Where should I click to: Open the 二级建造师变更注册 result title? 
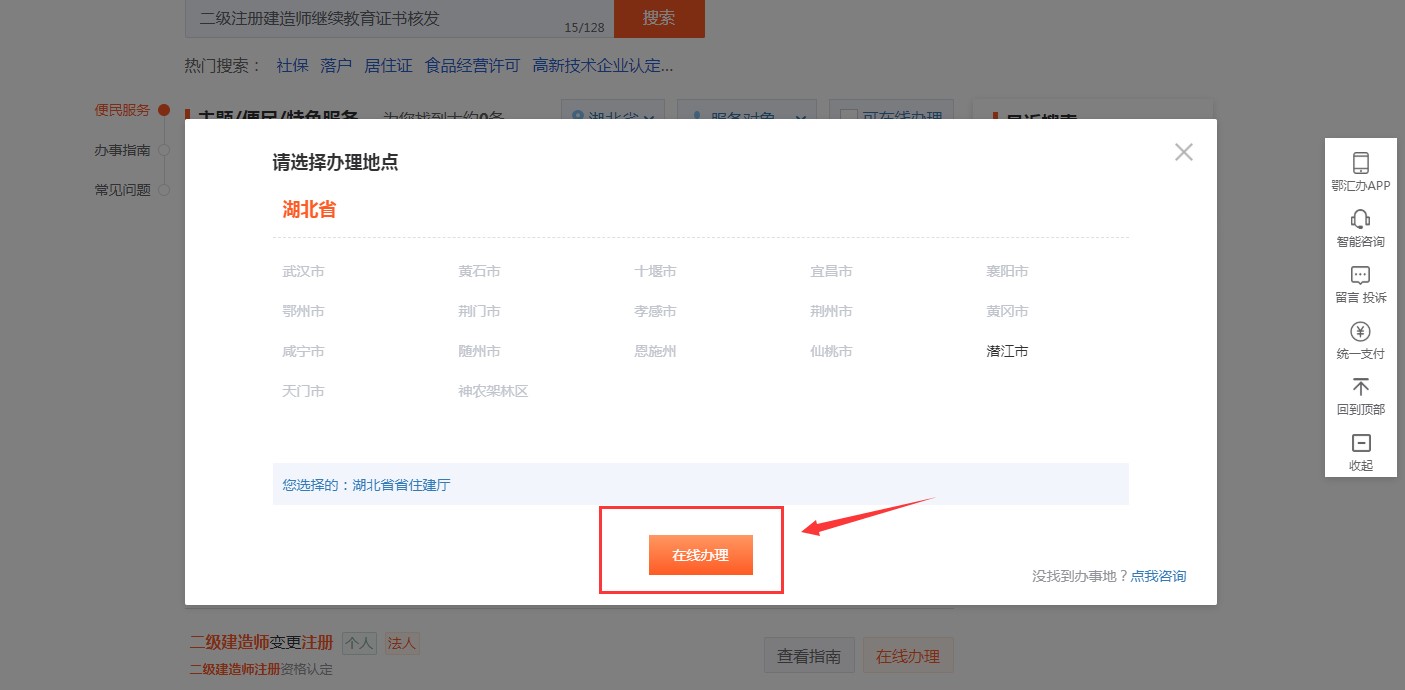[262, 642]
